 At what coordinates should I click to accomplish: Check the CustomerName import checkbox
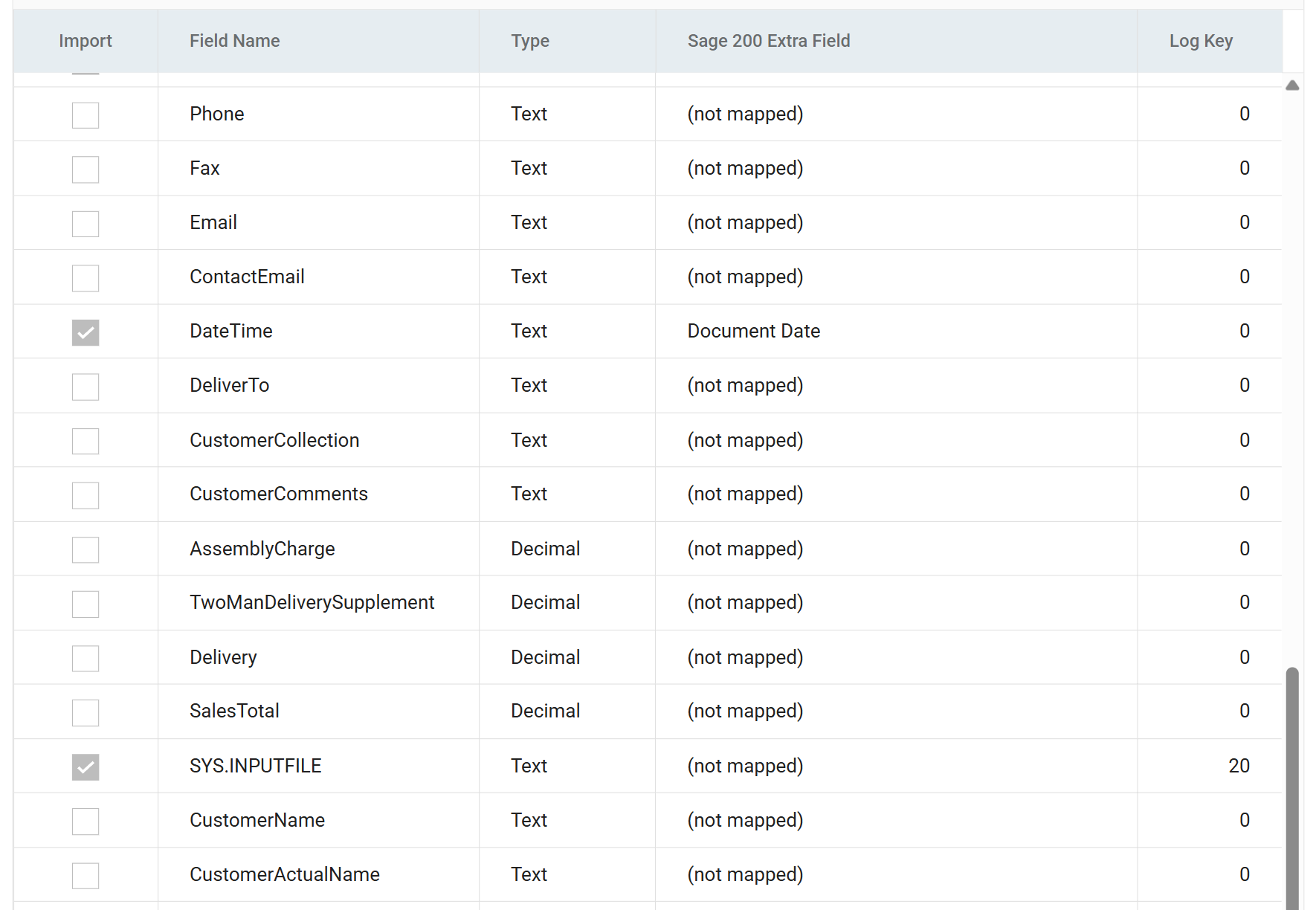tap(86, 821)
